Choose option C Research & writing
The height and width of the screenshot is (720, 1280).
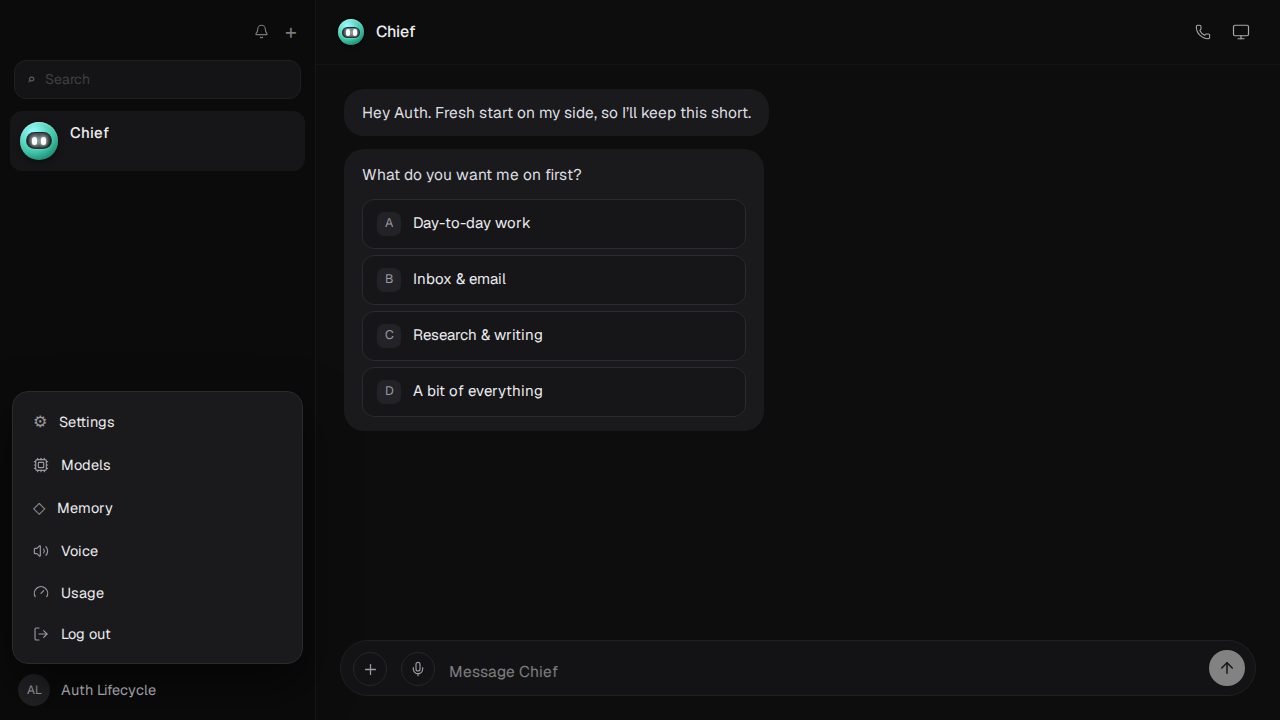[554, 335]
